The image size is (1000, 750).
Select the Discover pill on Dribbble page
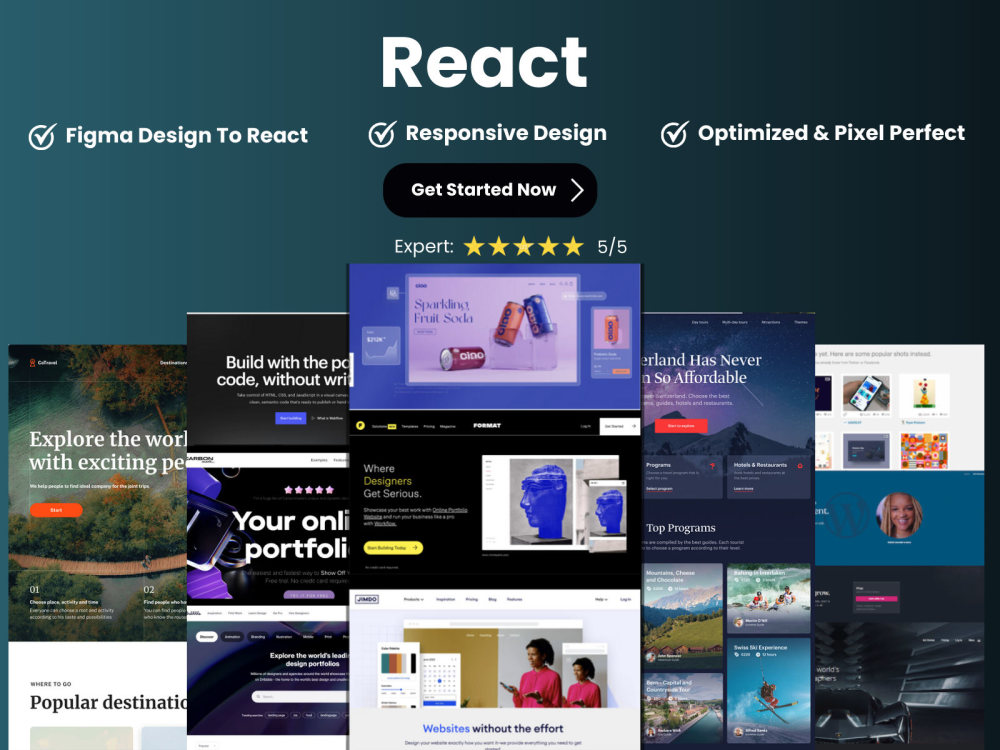[207, 636]
